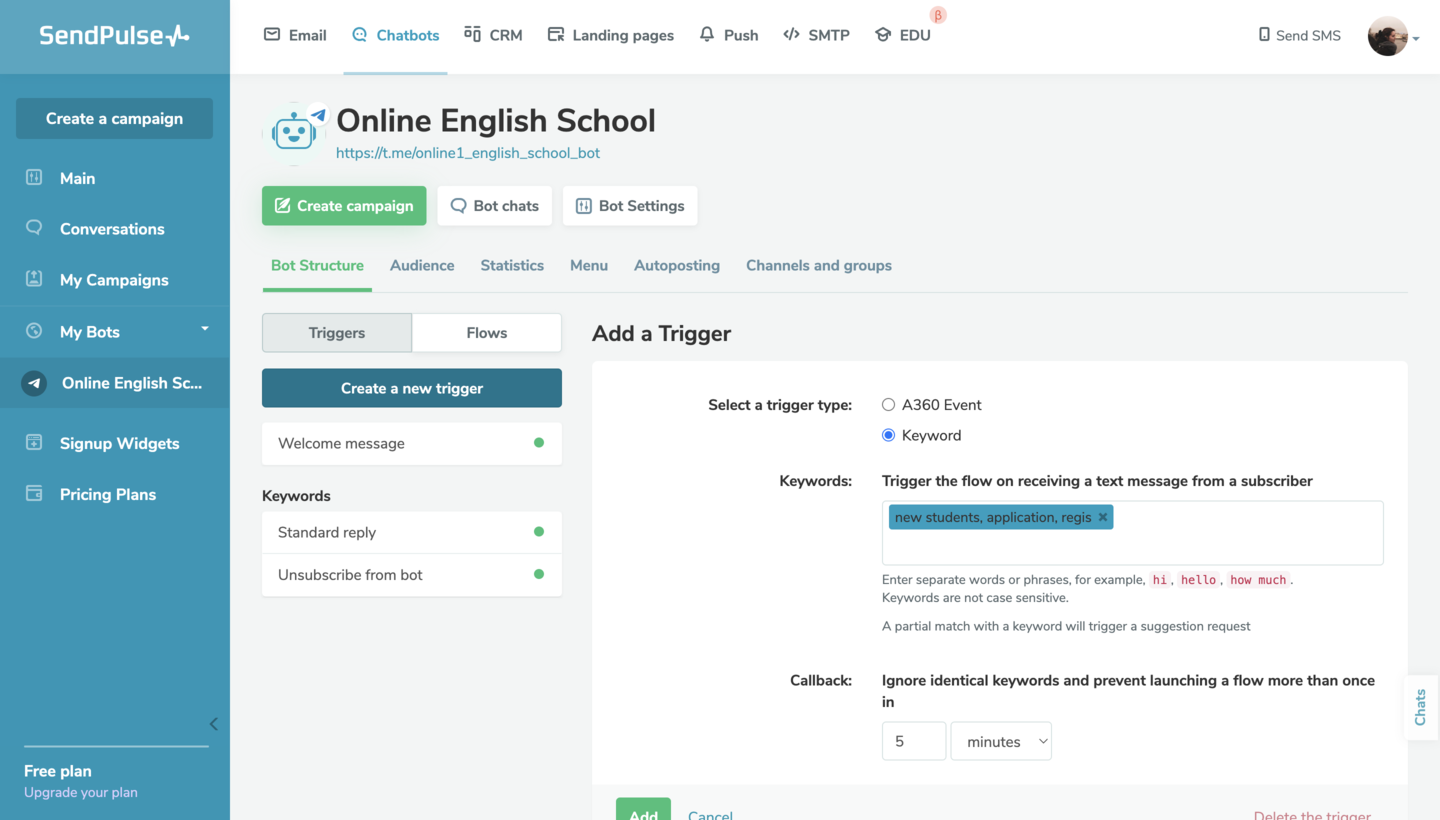The image size is (1440, 820).
Task: Click the My Campaigns upload icon
Action: [34, 279]
